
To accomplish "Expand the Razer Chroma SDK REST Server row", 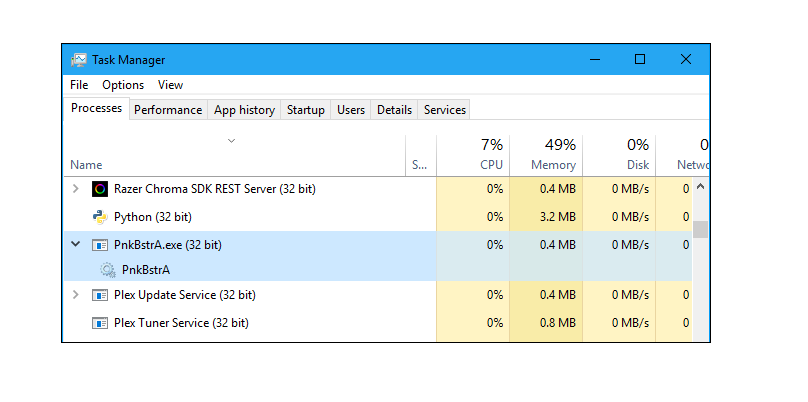I will (x=76, y=189).
